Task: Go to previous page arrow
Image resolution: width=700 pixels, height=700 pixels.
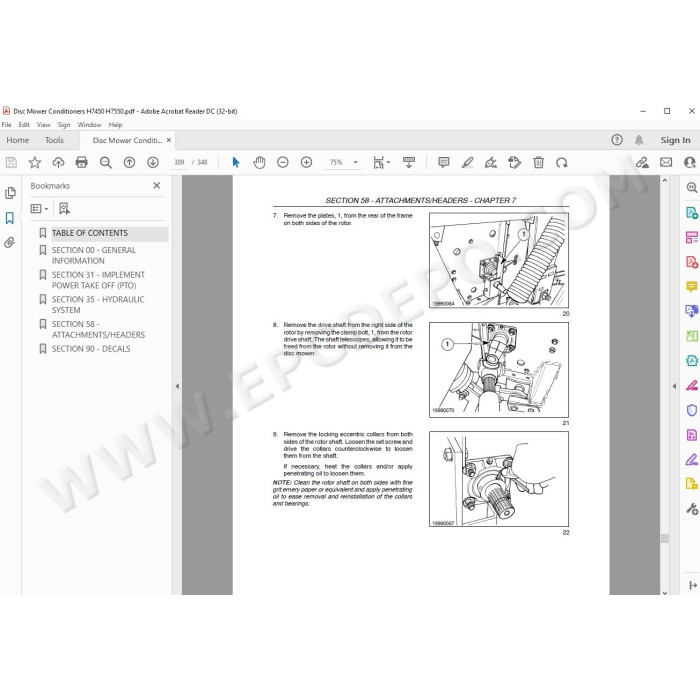Action: tap(129, 162)
